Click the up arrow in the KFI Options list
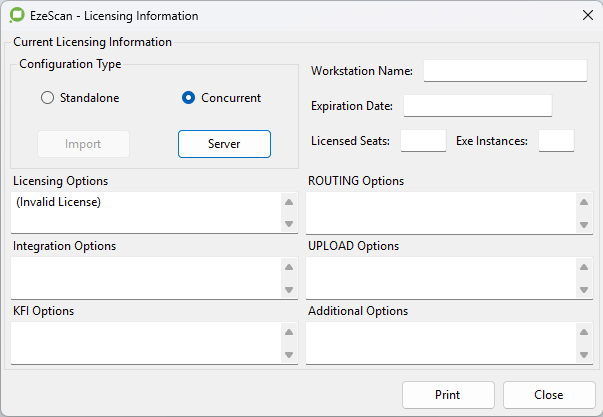This screenshot has height=417, width=603. tap(289, 332)
